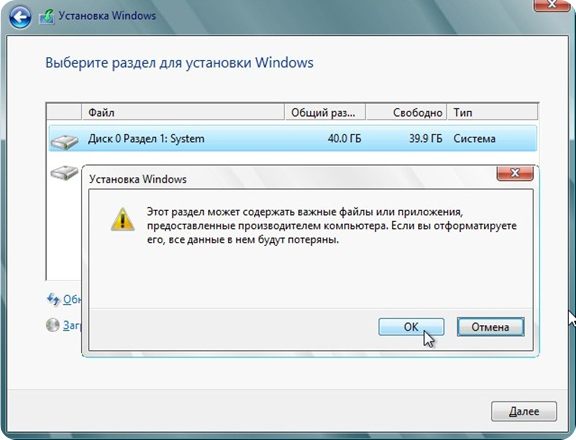
Task: Click the Файл column header
Action: point(183,112)
